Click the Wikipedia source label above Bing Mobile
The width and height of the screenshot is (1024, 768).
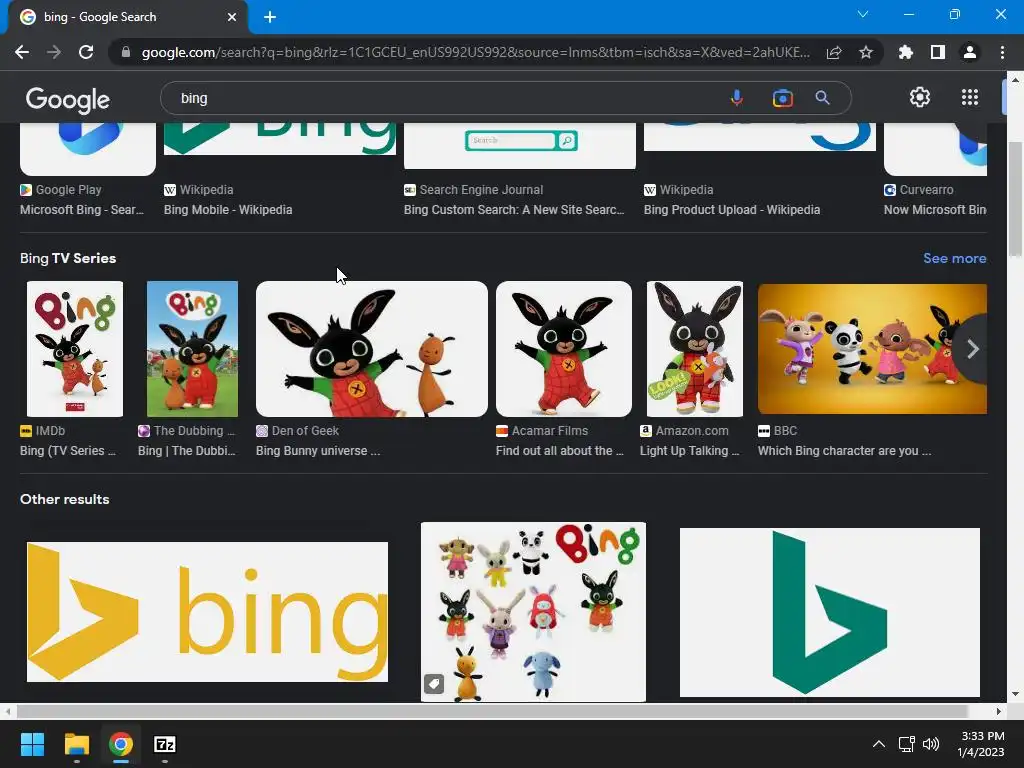click(x=206, y=189)
